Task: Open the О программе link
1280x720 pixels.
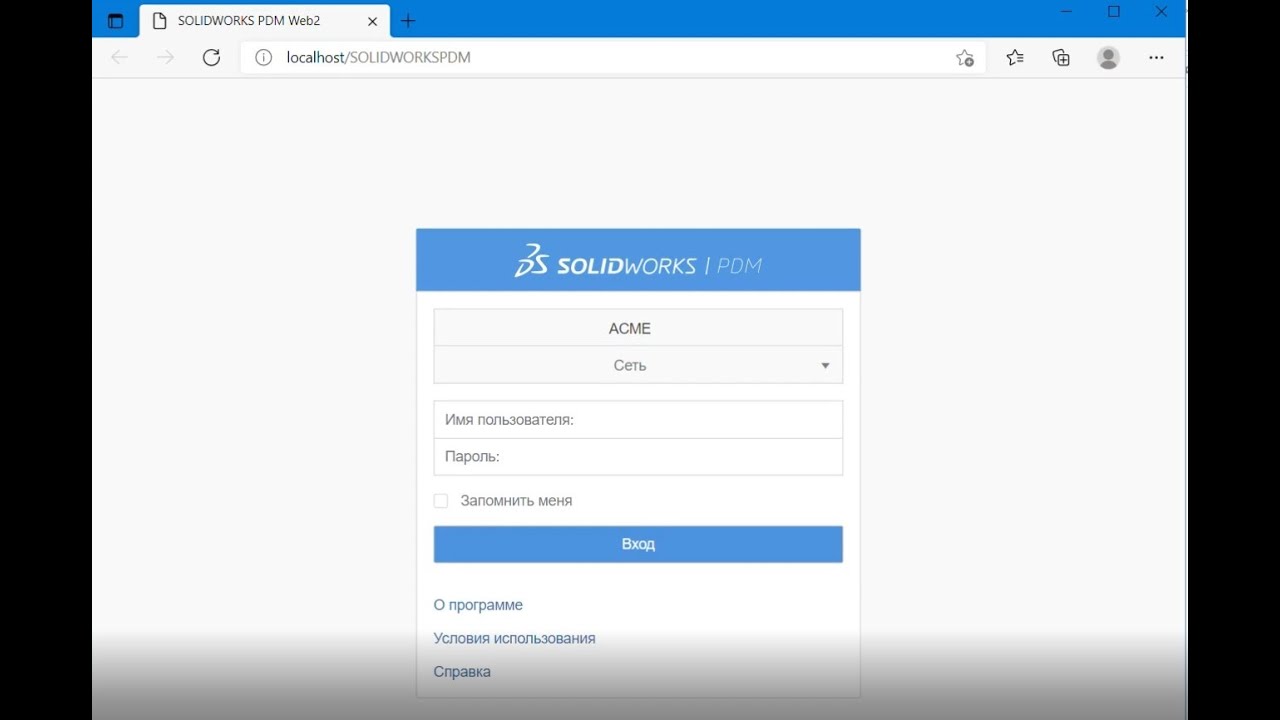Action: pyautogui.click(x=478, y=605)
